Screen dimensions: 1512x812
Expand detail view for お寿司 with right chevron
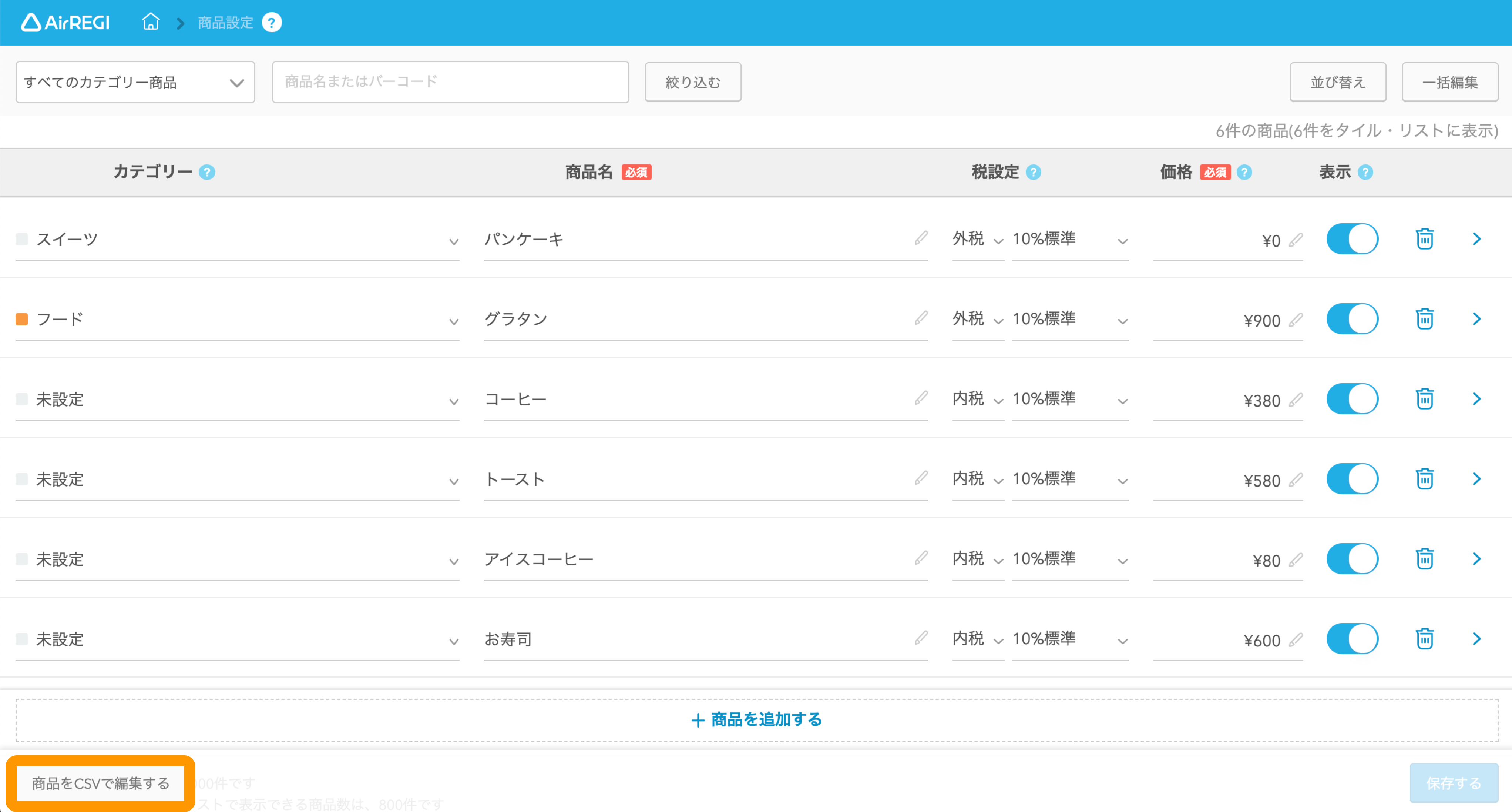(x=1478, y=639)
